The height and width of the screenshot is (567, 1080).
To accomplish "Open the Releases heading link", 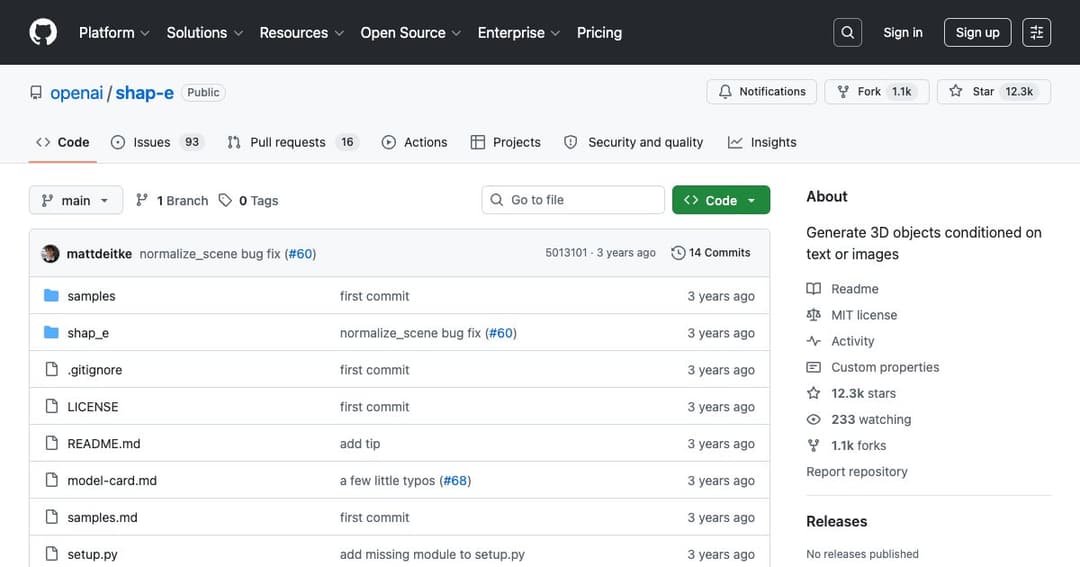I will point(836,522).
